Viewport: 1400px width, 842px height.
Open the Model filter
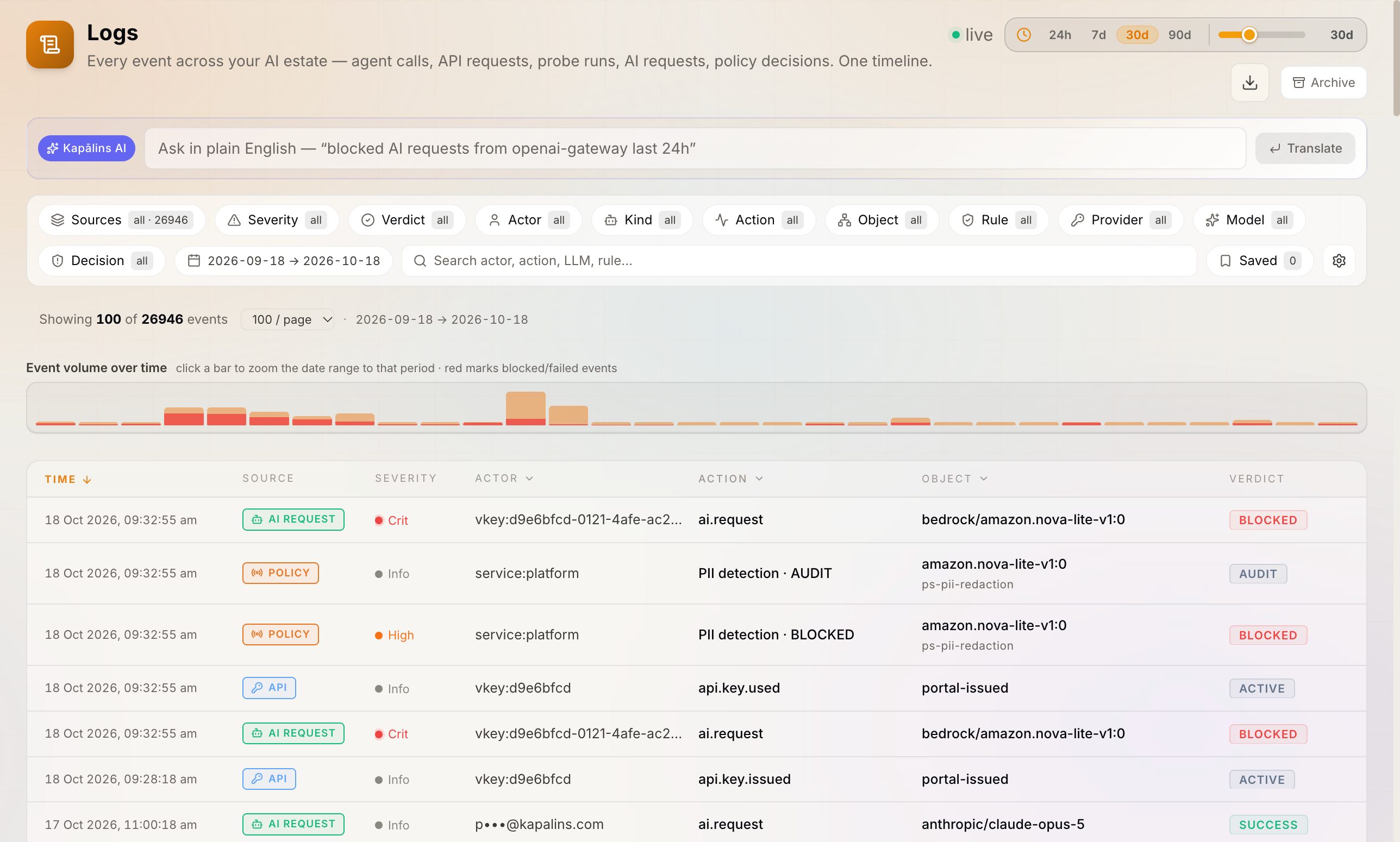1249,219
